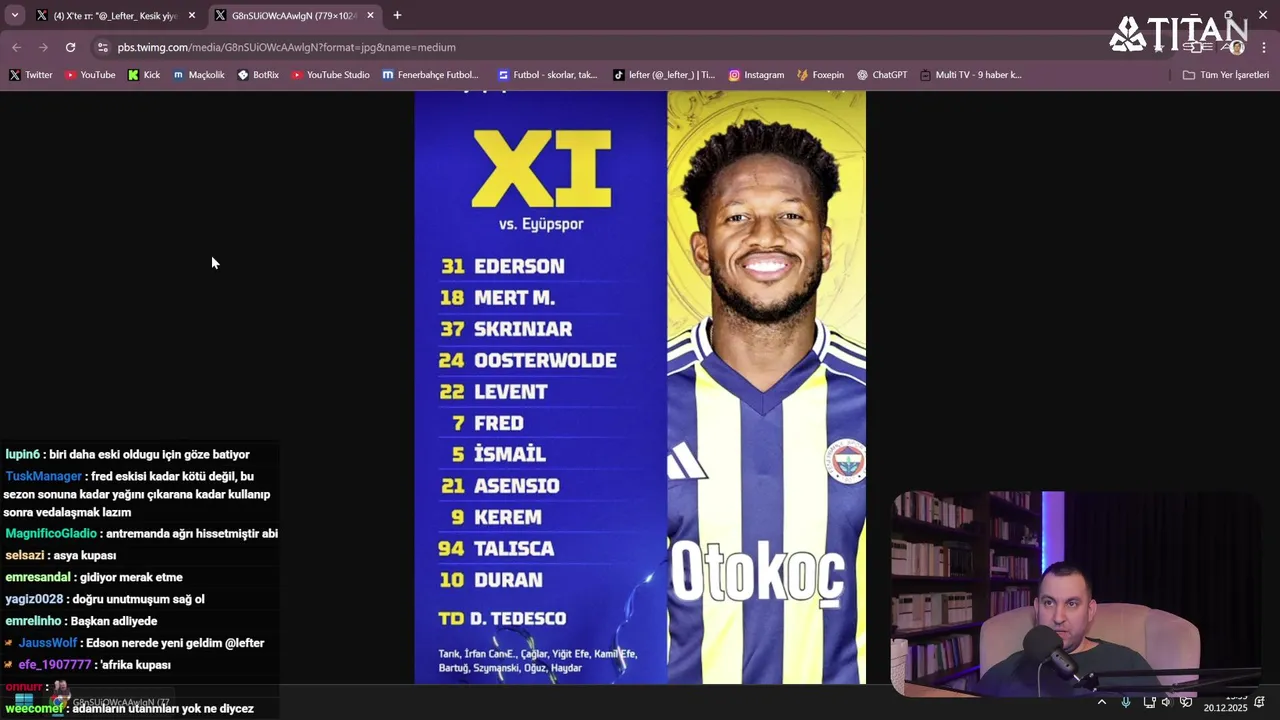Close the X'te @_Lefter_ tab
The width and height of the screenshot is (1280, 720).
coord(192,15)
